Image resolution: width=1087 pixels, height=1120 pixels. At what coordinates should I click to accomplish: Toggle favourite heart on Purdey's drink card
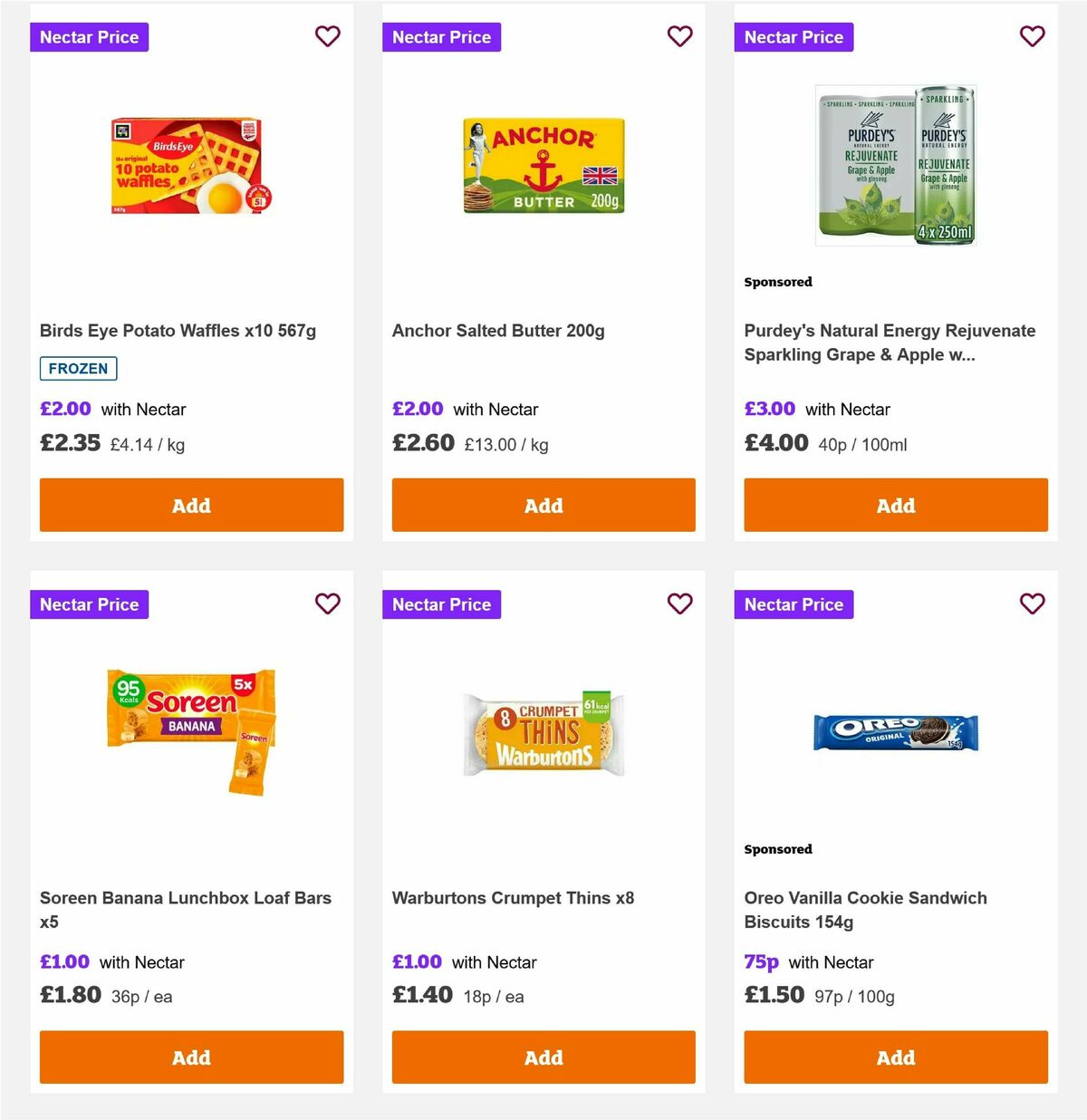1032,36
